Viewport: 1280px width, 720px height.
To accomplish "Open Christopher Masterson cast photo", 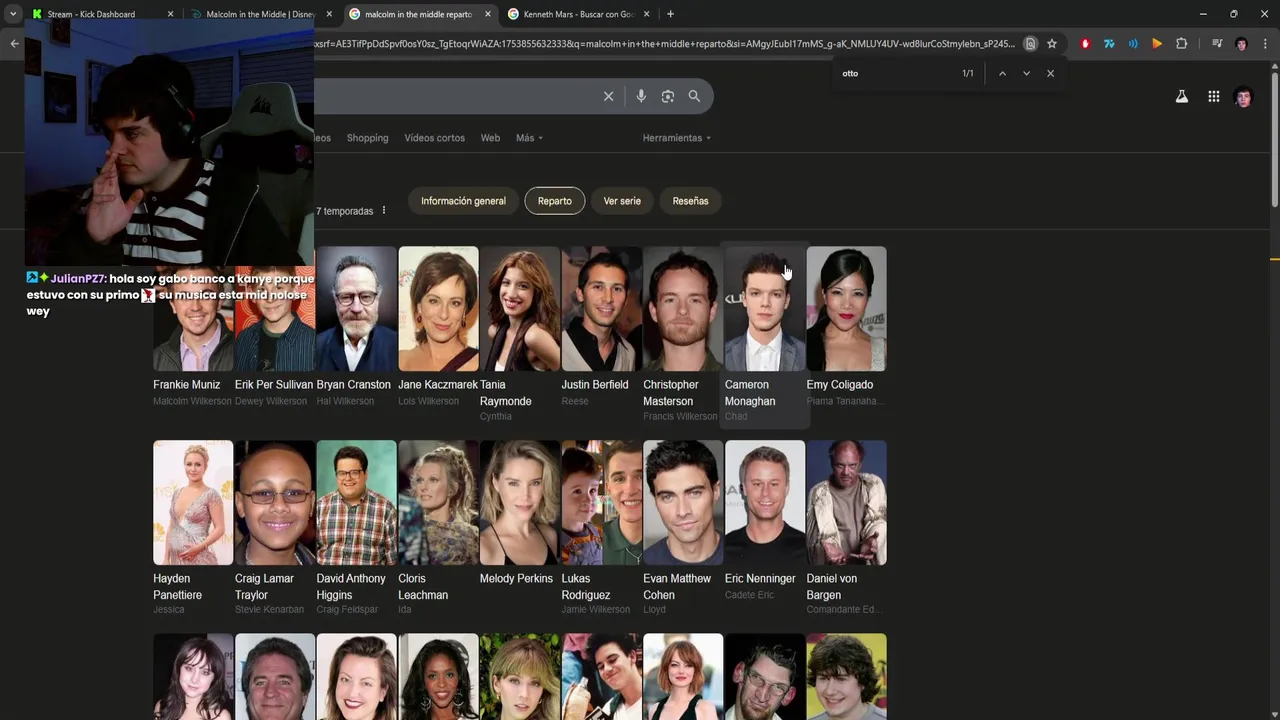I will pos(683,309).
